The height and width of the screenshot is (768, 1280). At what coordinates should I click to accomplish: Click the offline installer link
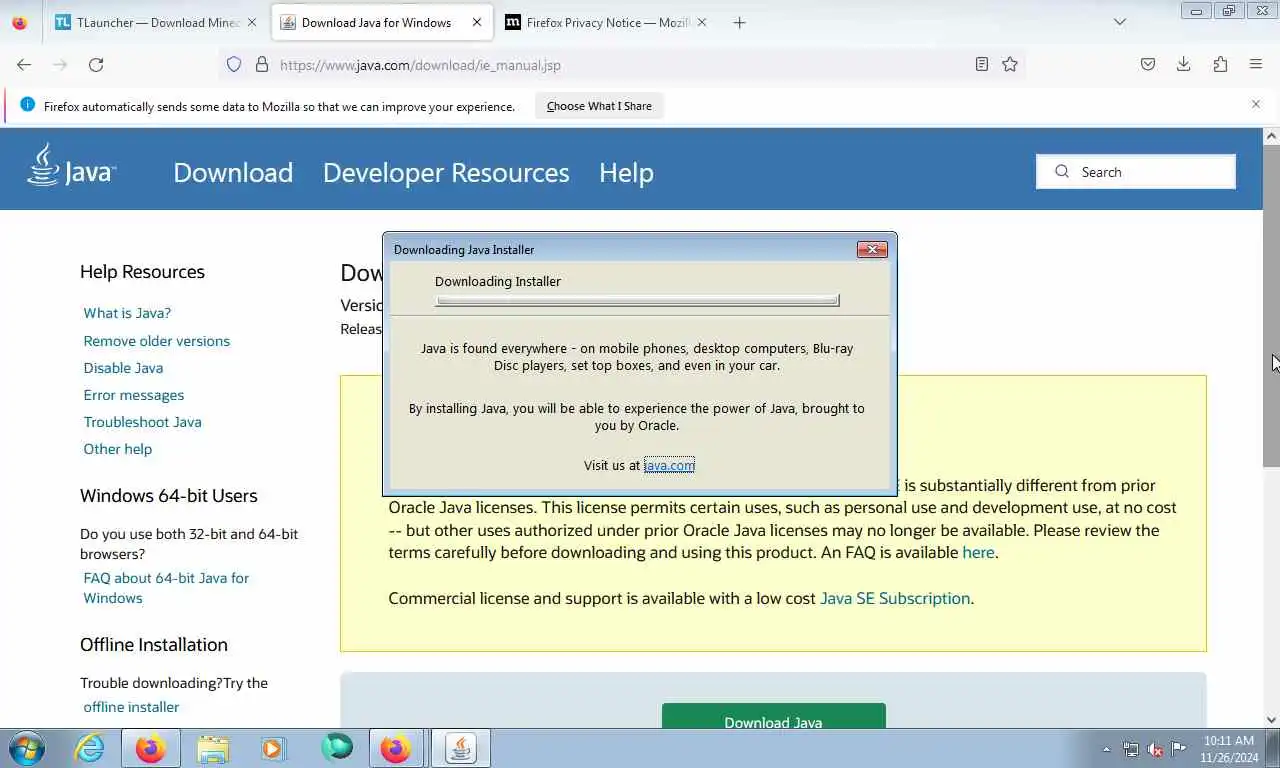[x=131, y=707]
